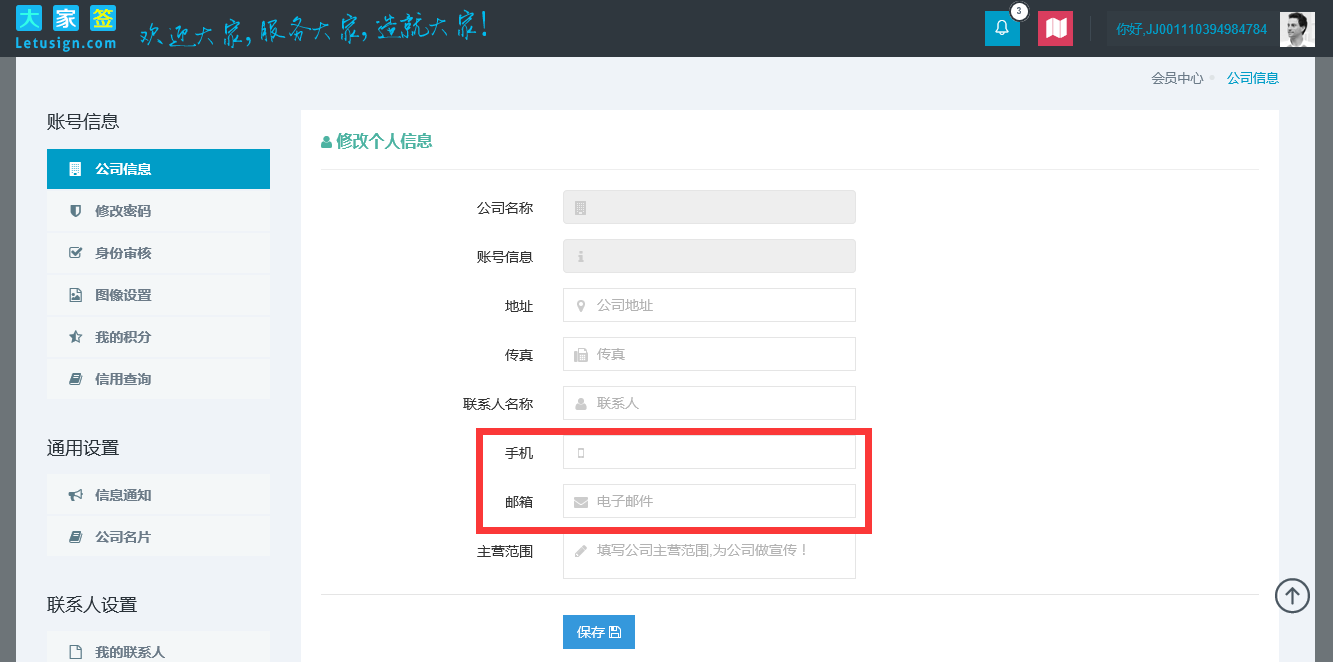Viewport: 1333px width, 662px height.
Task: Select 我的积分 sidebar item
Action: pos(158,337)
